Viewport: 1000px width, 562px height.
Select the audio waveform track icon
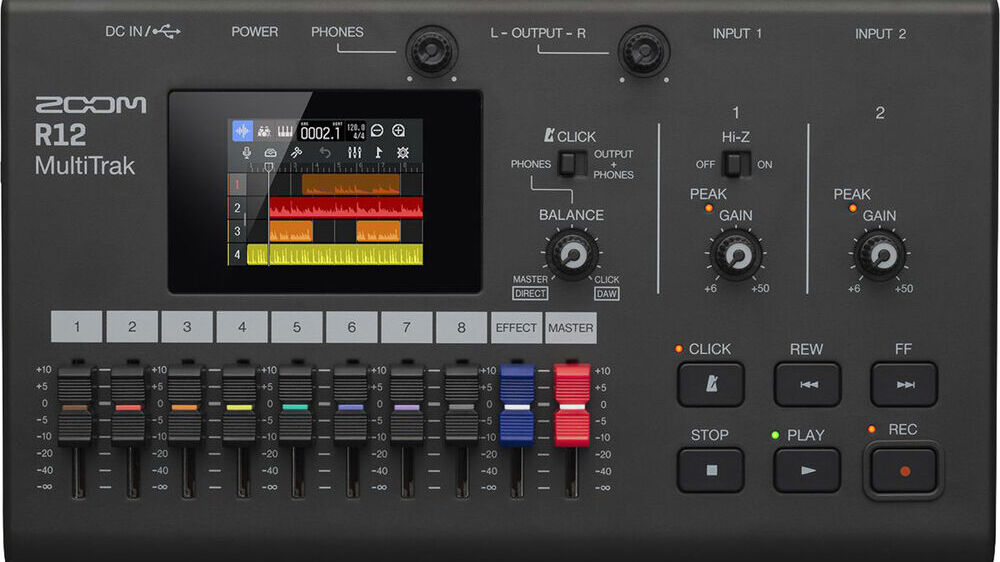point(242,131)
